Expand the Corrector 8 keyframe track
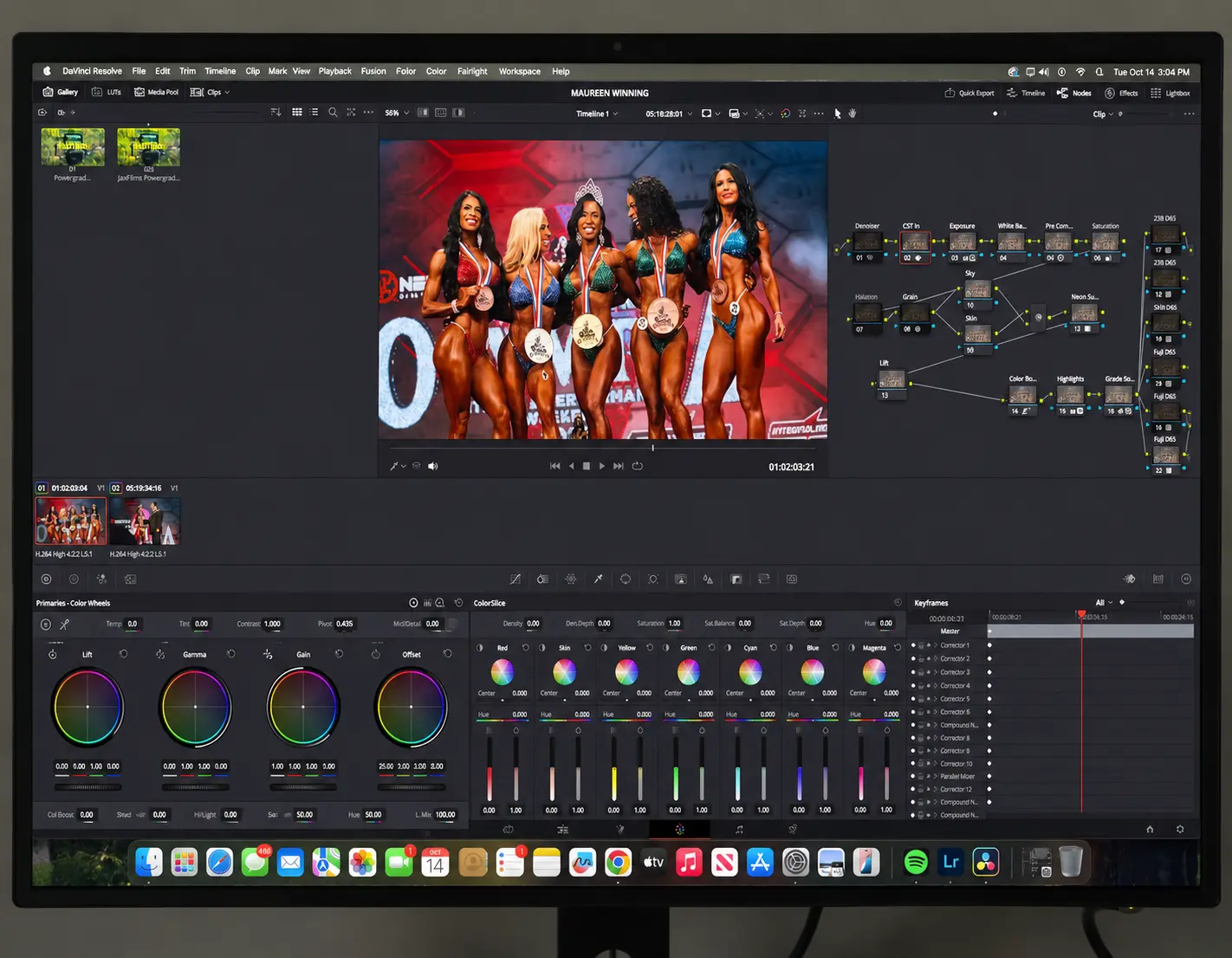The image size is (1232, 958). [937, 738]
